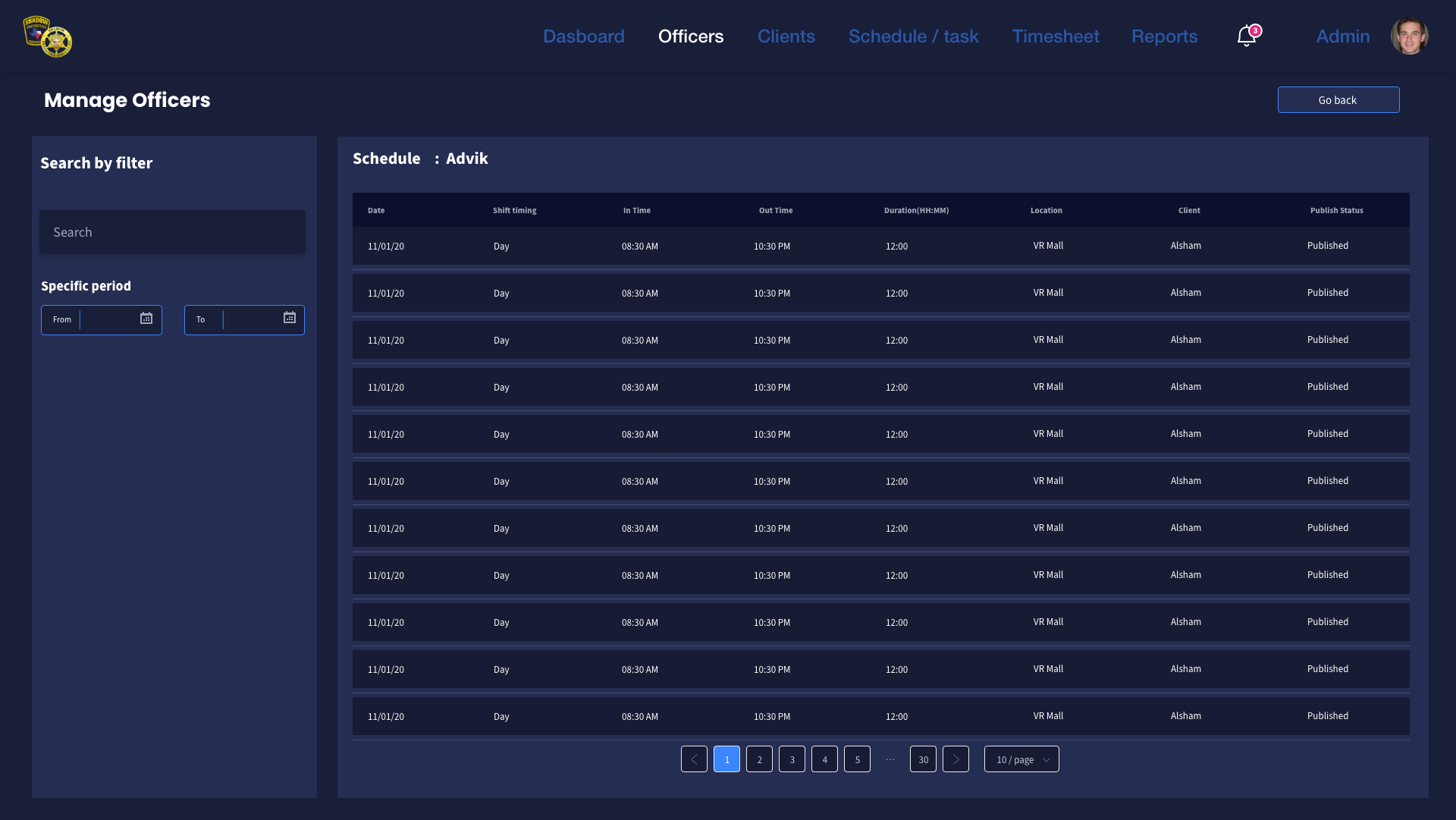Select page 2 in pagination
This screenshot has width=1456, height=820.
(759, 759)
